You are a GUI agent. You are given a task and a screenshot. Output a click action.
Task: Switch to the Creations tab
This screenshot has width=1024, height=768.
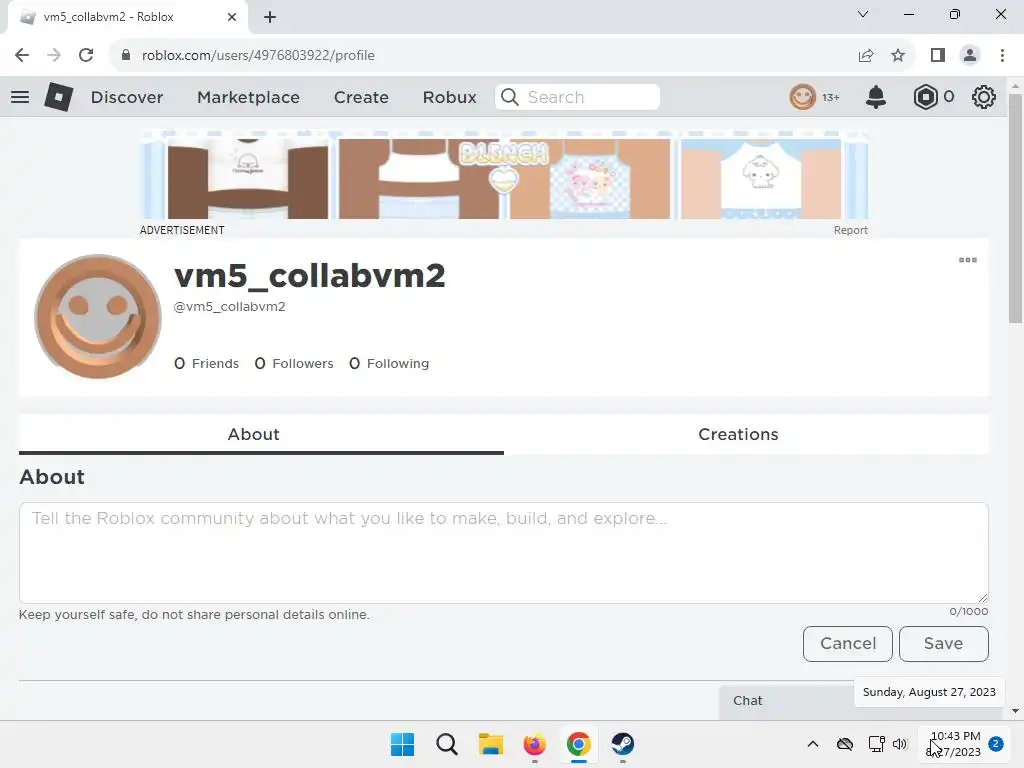[738, 434]
